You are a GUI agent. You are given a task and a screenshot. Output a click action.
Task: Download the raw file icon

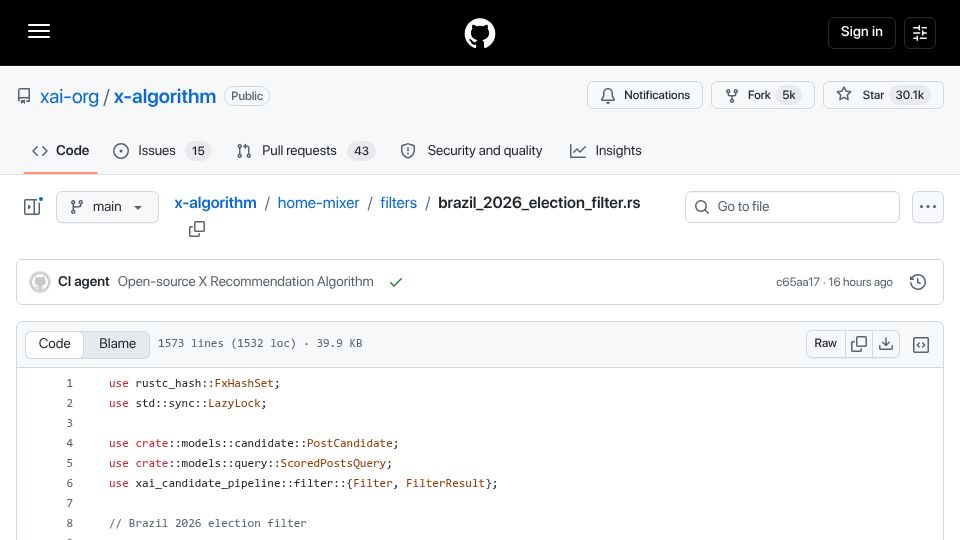tap(886, 343)
